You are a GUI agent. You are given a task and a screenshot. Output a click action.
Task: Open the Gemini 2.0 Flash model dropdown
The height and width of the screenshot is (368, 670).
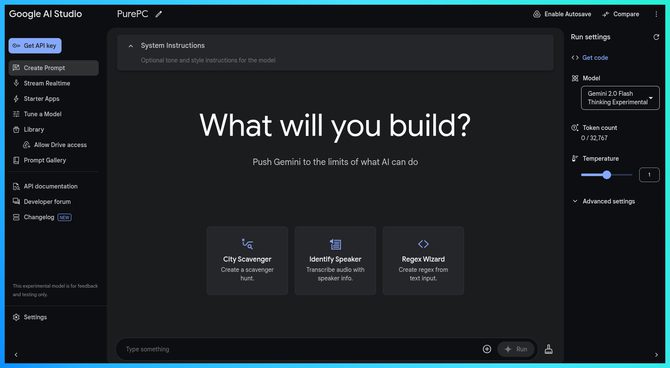click(620, 98)
